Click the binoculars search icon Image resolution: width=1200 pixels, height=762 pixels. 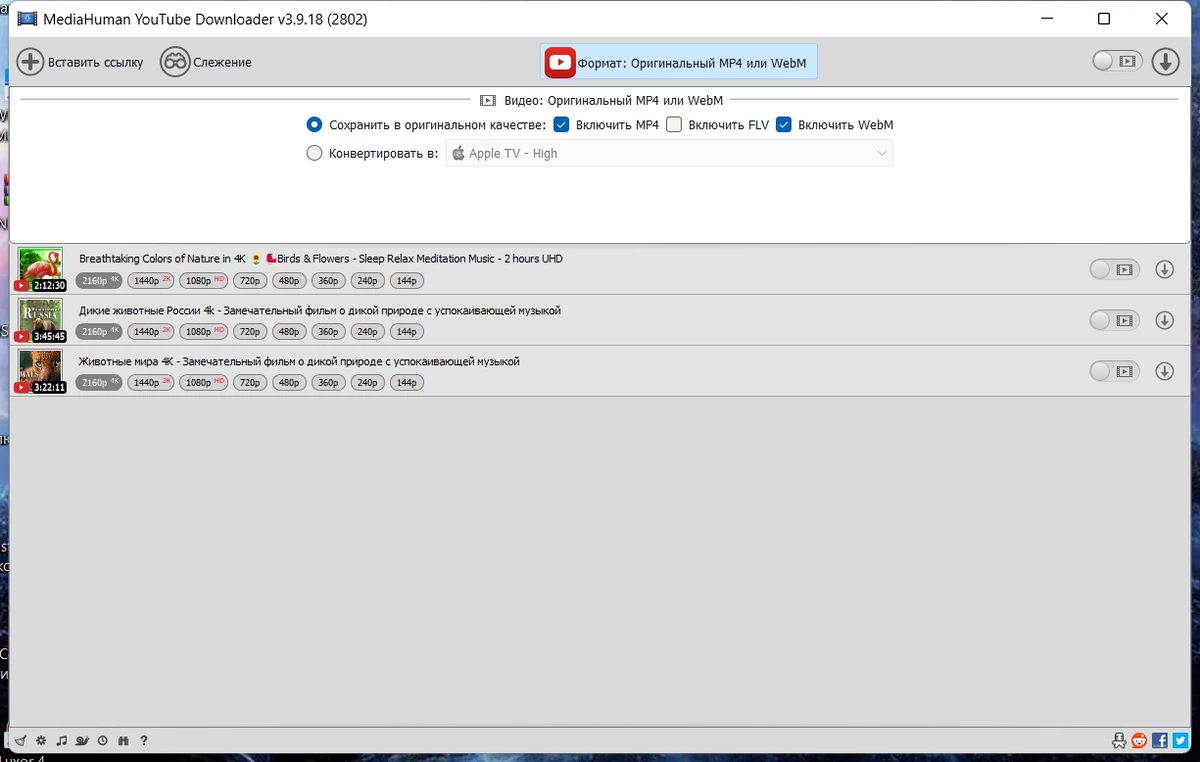(x=123, y=741)
